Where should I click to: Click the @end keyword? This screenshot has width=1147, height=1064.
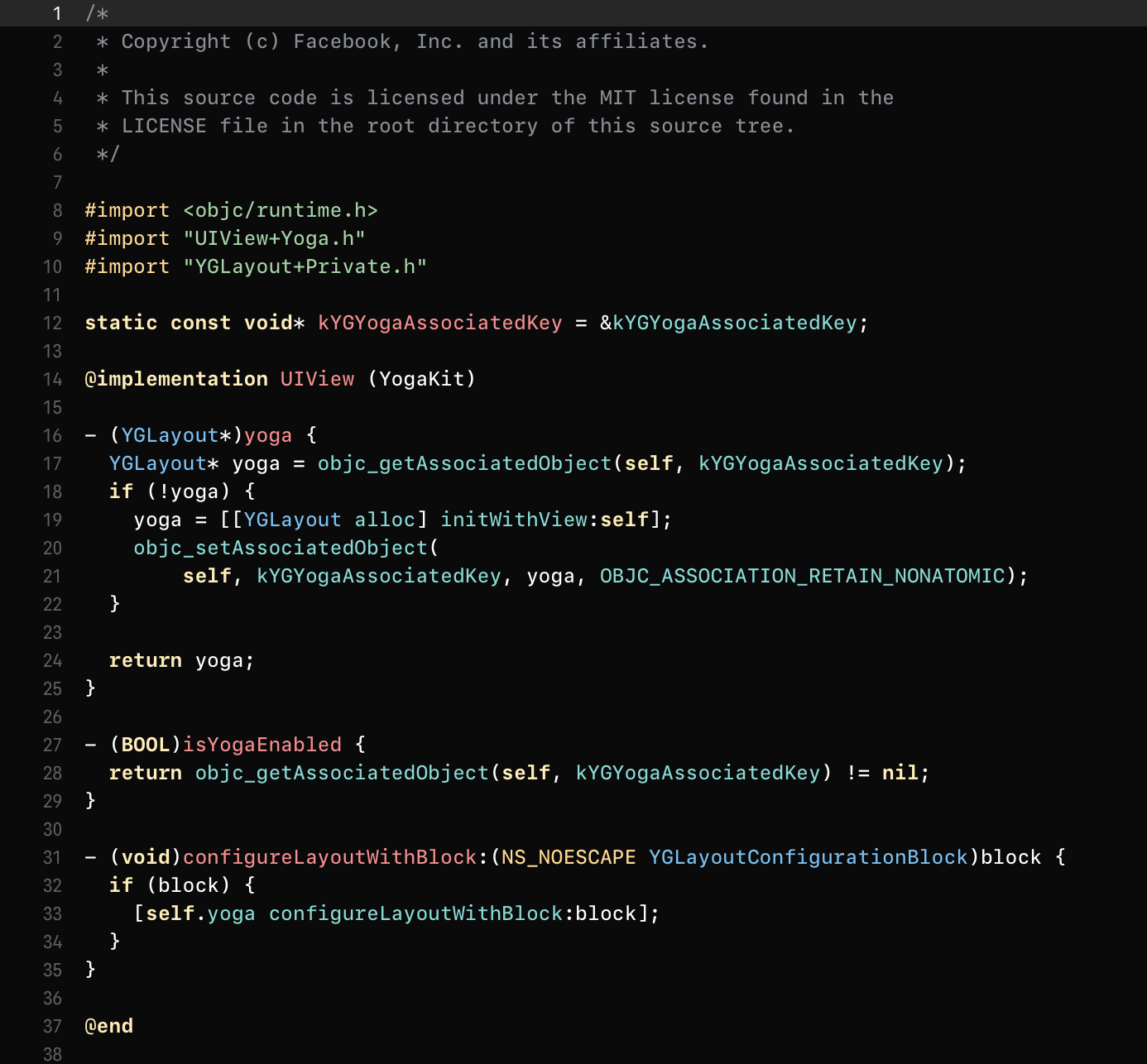click(x=109, y=1026)
